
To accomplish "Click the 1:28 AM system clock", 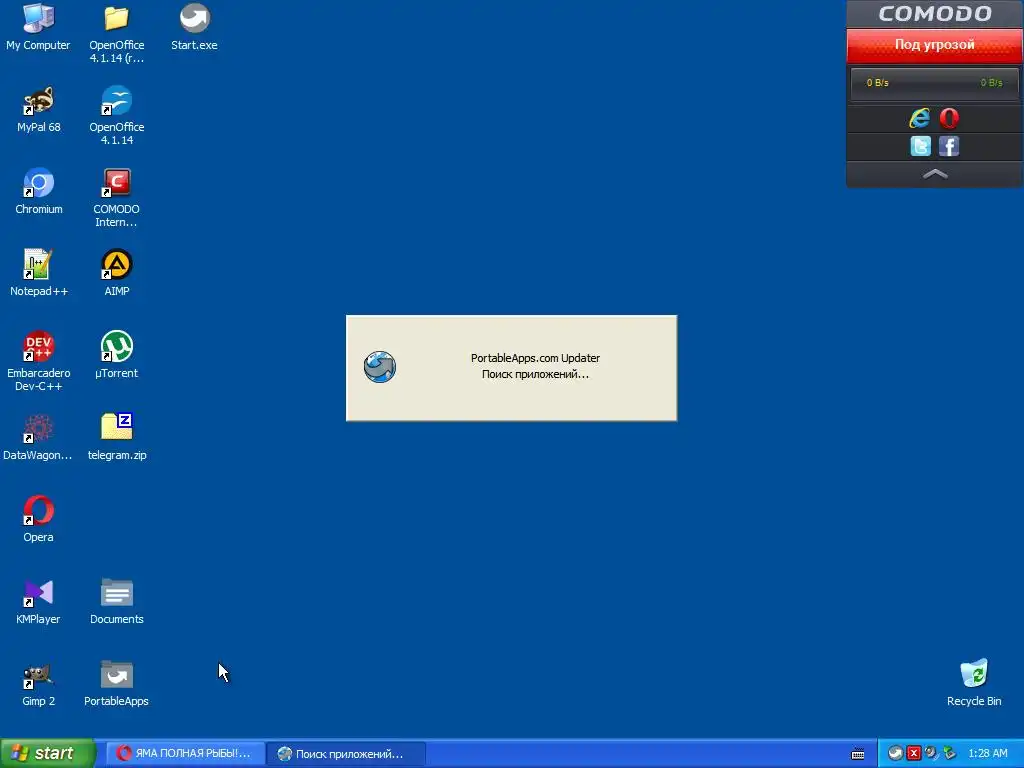I will [x=987, y=754].
